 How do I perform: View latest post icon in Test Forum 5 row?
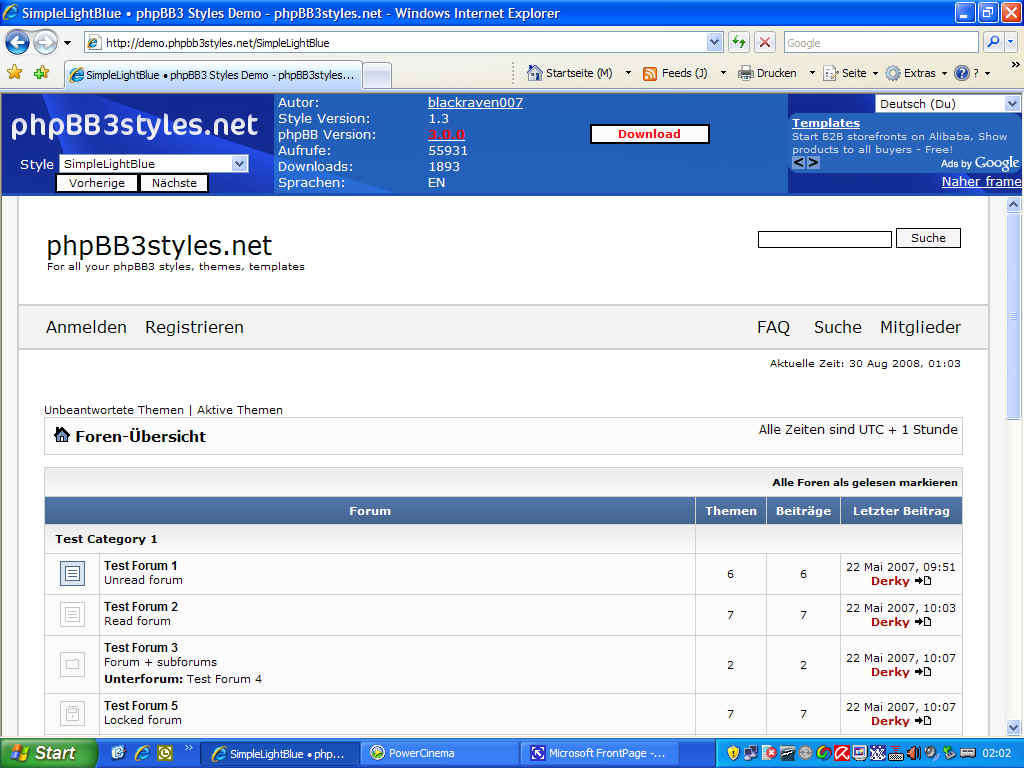pyautogui.click(x=923, y=721)
